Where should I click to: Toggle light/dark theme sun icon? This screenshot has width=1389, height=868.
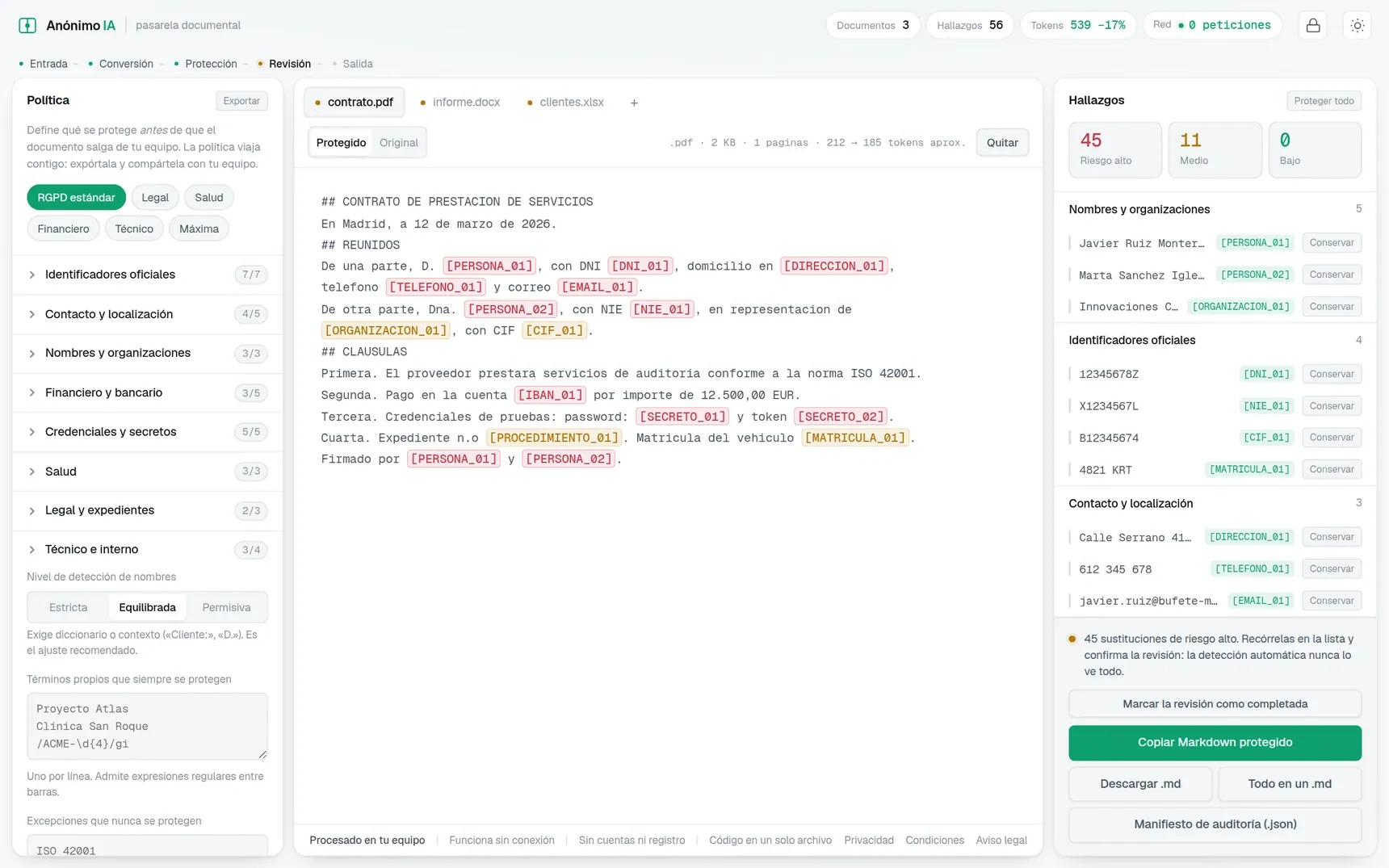[1358, 25]
